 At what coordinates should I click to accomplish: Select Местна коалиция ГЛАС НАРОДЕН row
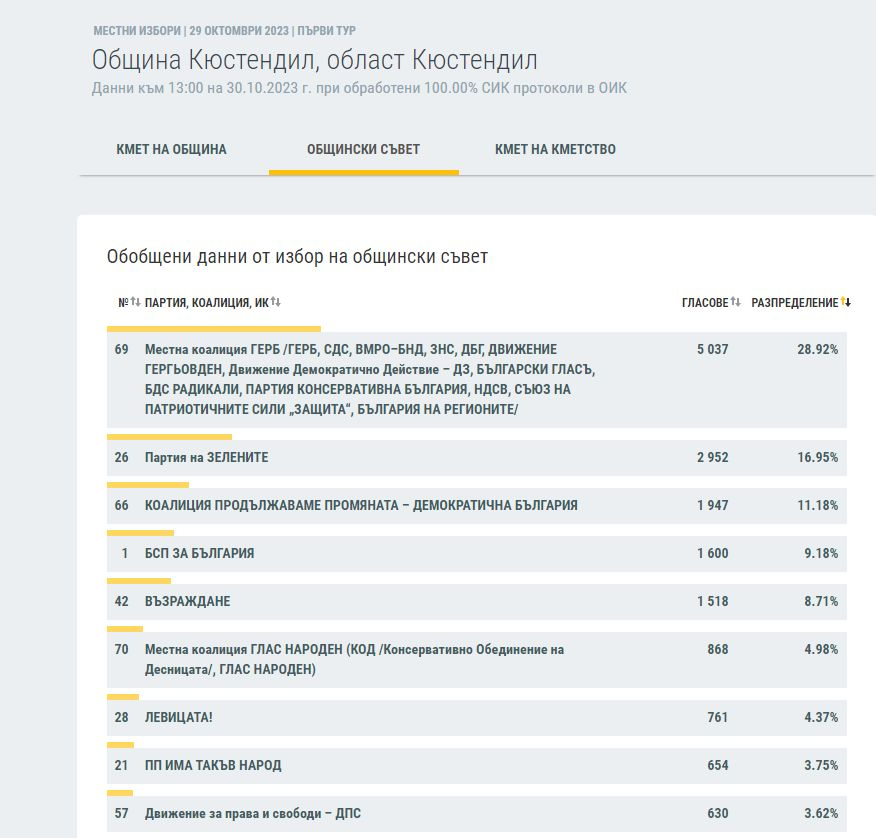(477, 660)
